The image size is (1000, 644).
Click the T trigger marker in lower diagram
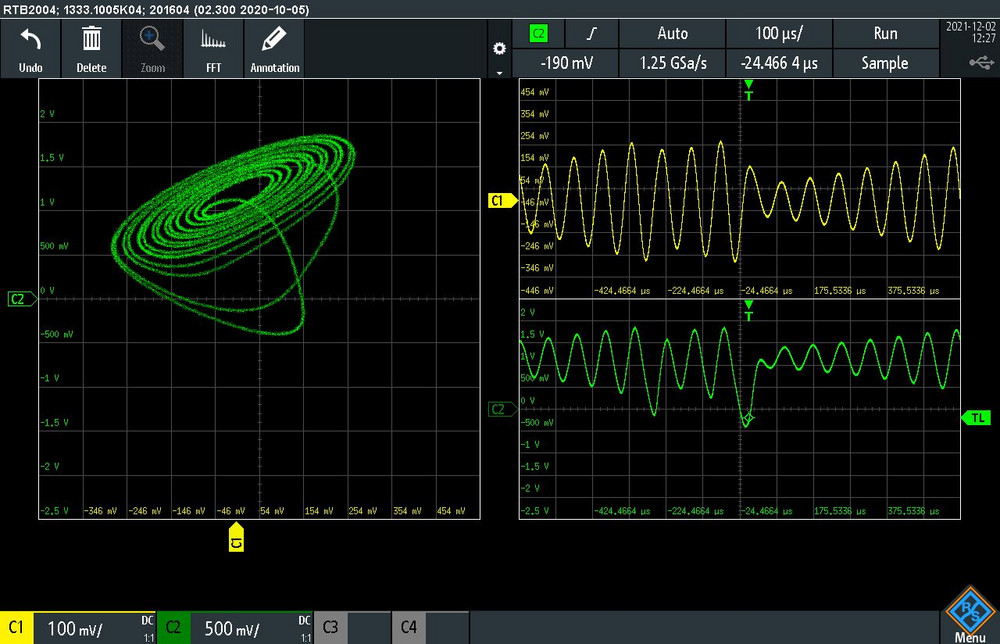(x=749, y=311)
